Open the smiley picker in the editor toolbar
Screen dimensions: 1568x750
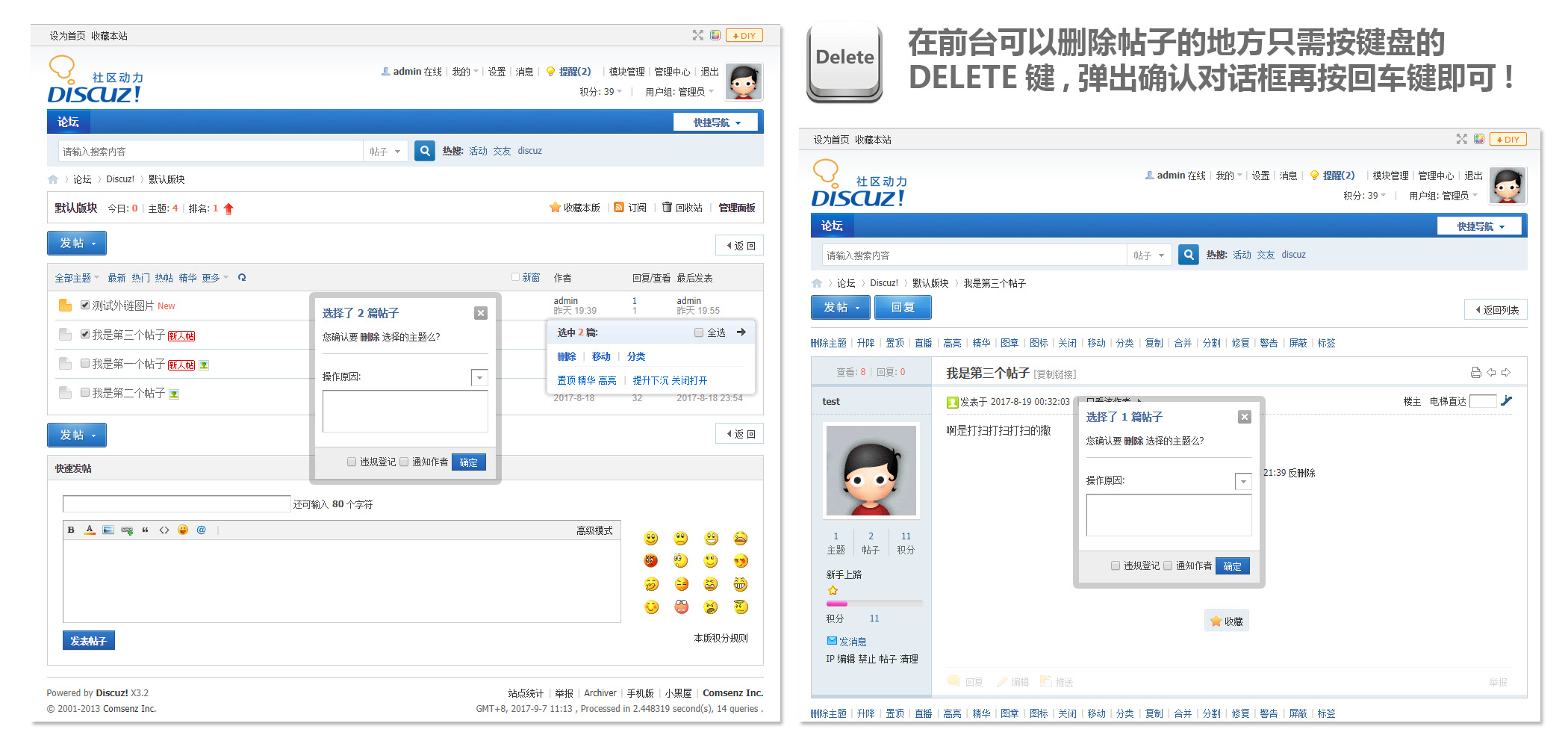point(183,530)
